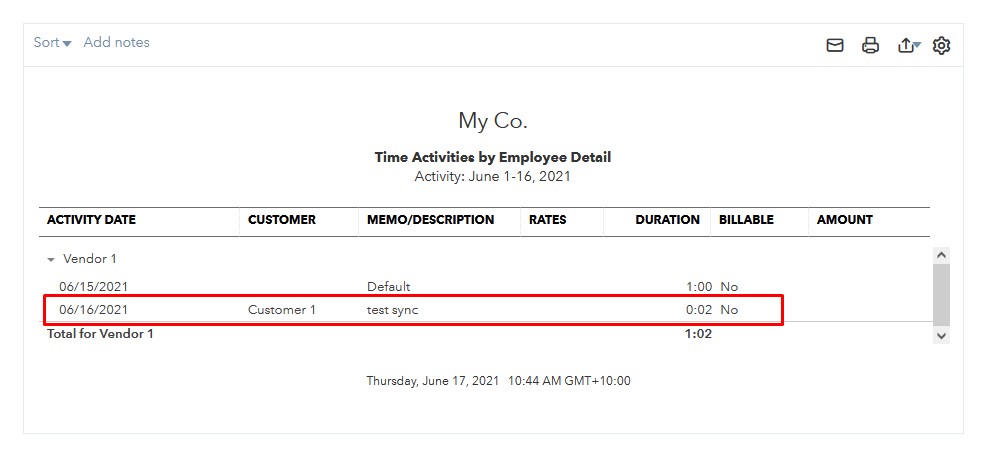Print the report using printer icon
This screenshot has height=460, width=998.
(x=870, y=45)
